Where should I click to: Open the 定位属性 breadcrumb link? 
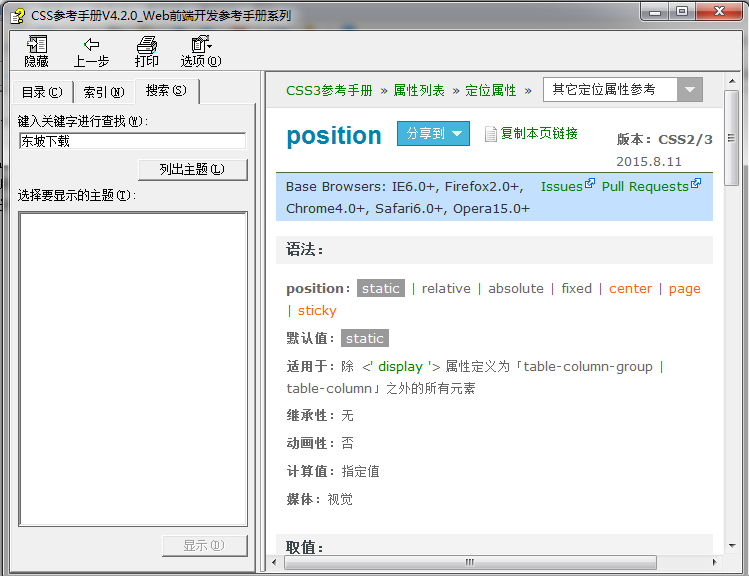coord(491,90)
